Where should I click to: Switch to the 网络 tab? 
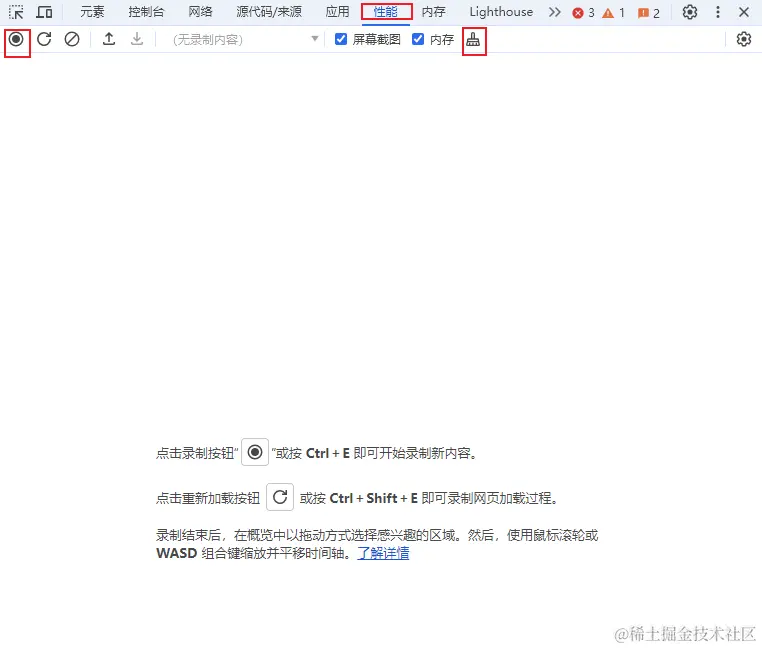(x=200, y=12)
